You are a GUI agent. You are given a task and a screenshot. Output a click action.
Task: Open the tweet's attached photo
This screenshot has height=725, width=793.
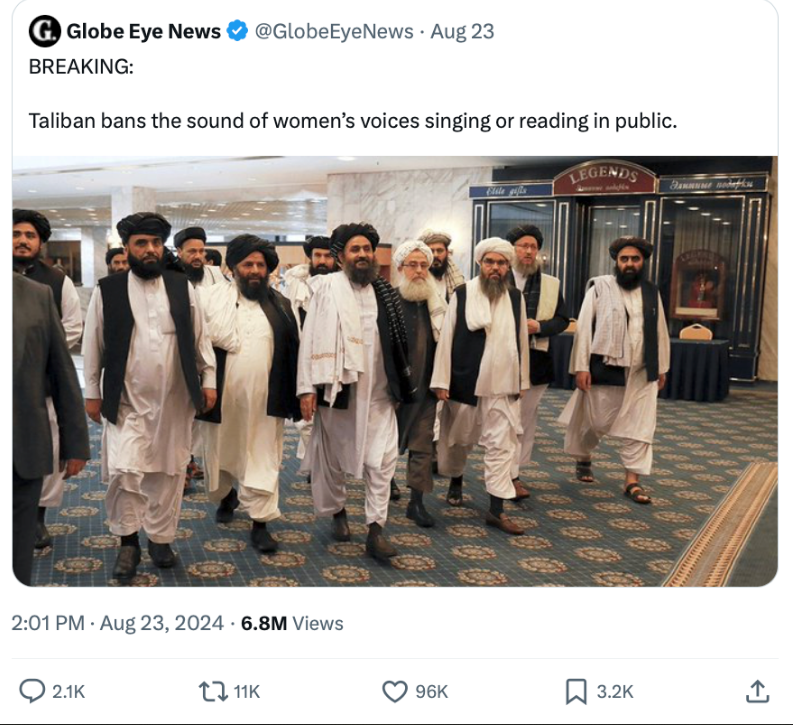tap(395, 371)
